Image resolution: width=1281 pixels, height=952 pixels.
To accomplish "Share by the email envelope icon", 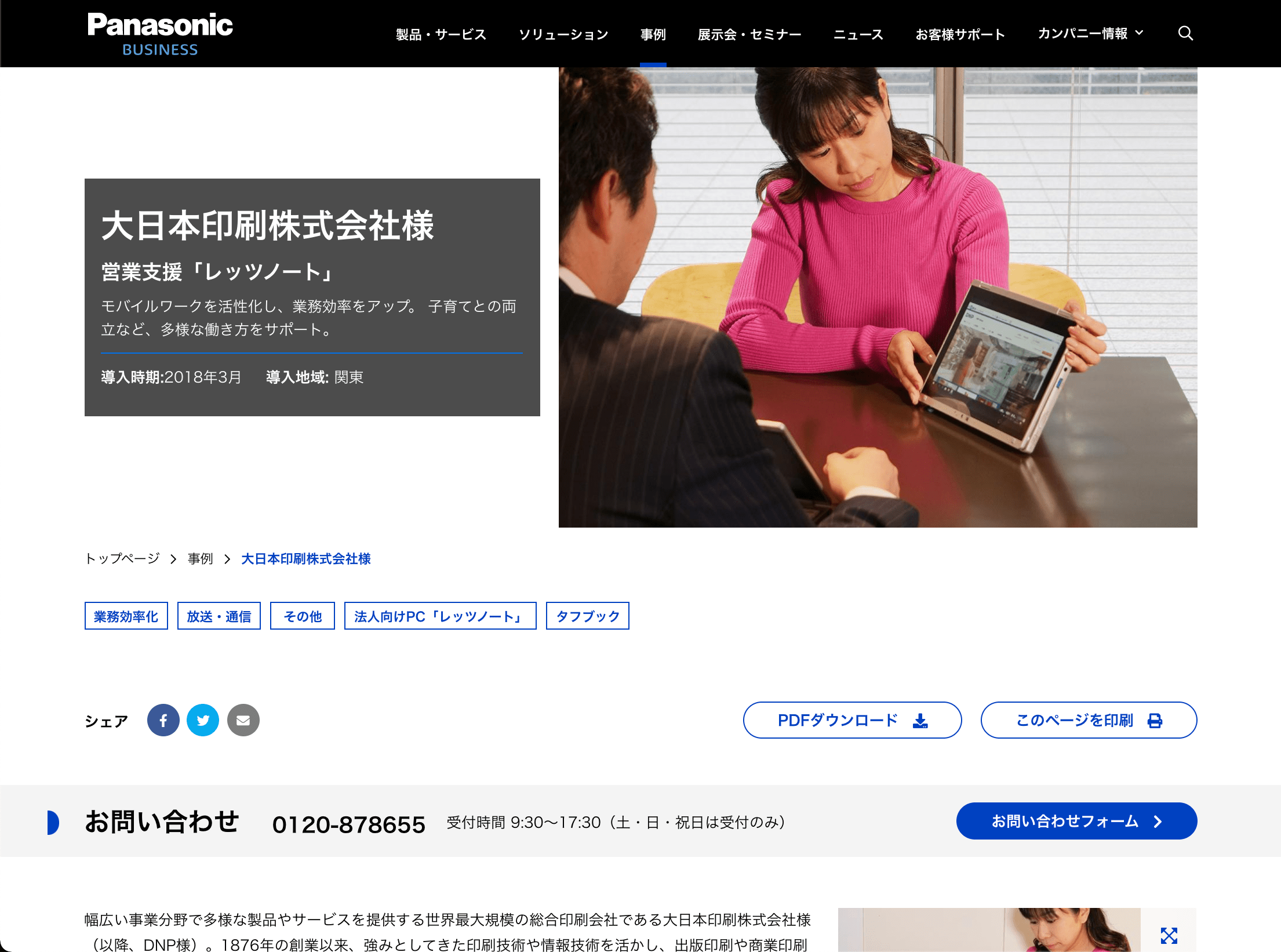I will 243,720.
